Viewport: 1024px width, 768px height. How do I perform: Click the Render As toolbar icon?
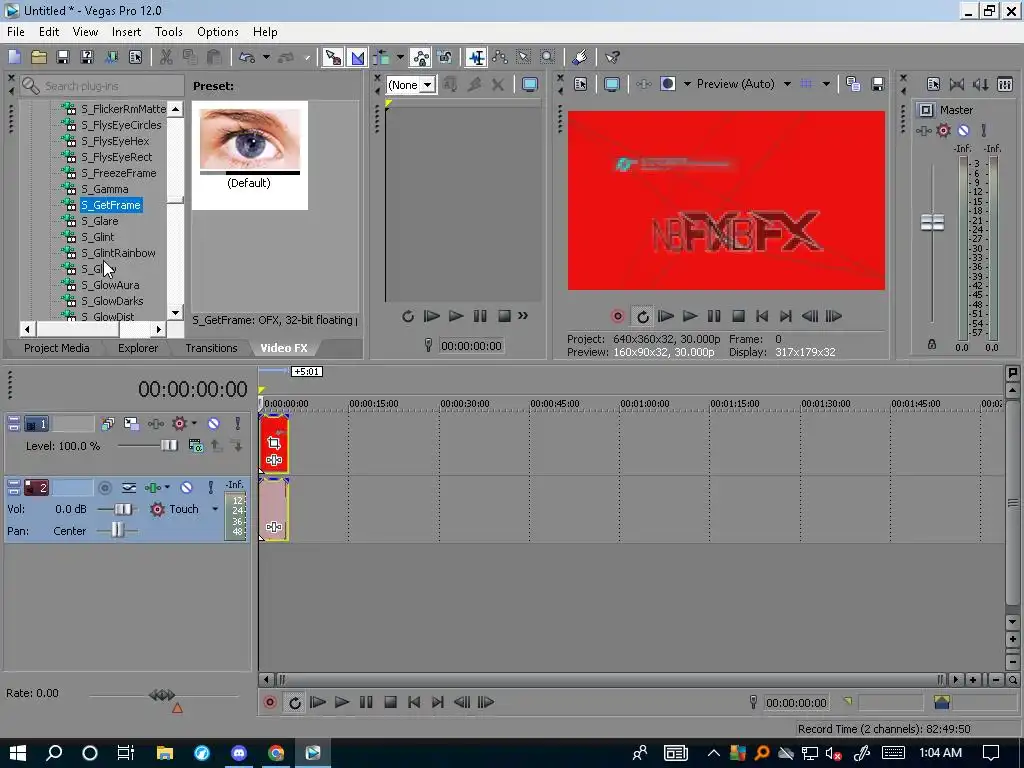coord(112,57)
